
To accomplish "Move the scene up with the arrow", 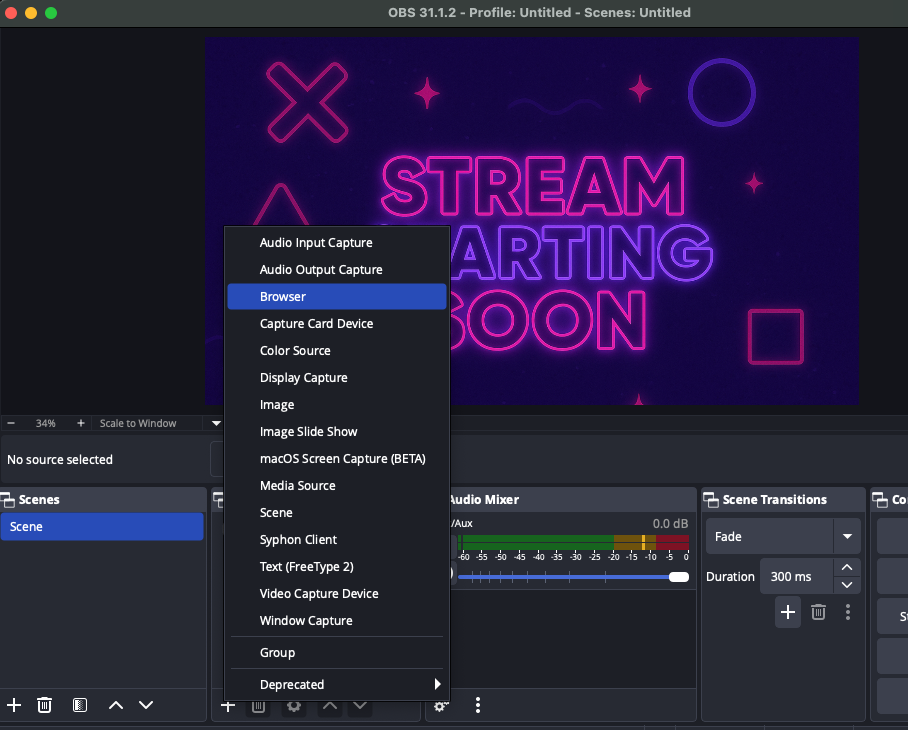I will pyautogui.click(x=116, y=705).
